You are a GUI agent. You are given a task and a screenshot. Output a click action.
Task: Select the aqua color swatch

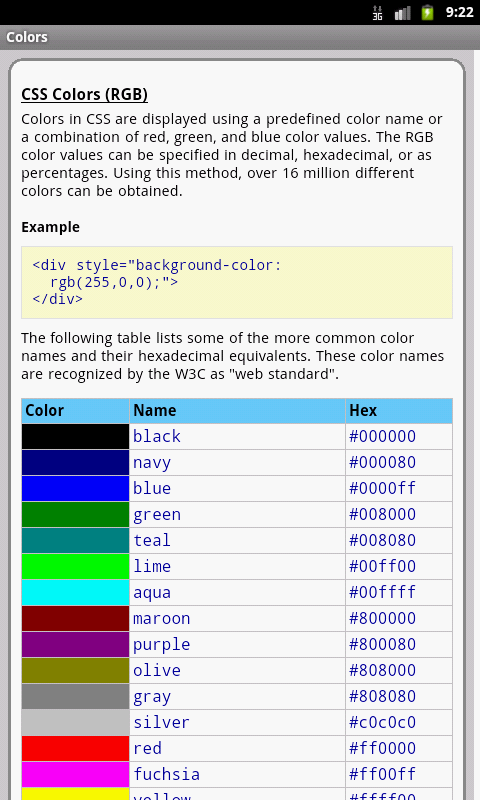point(75,592)
